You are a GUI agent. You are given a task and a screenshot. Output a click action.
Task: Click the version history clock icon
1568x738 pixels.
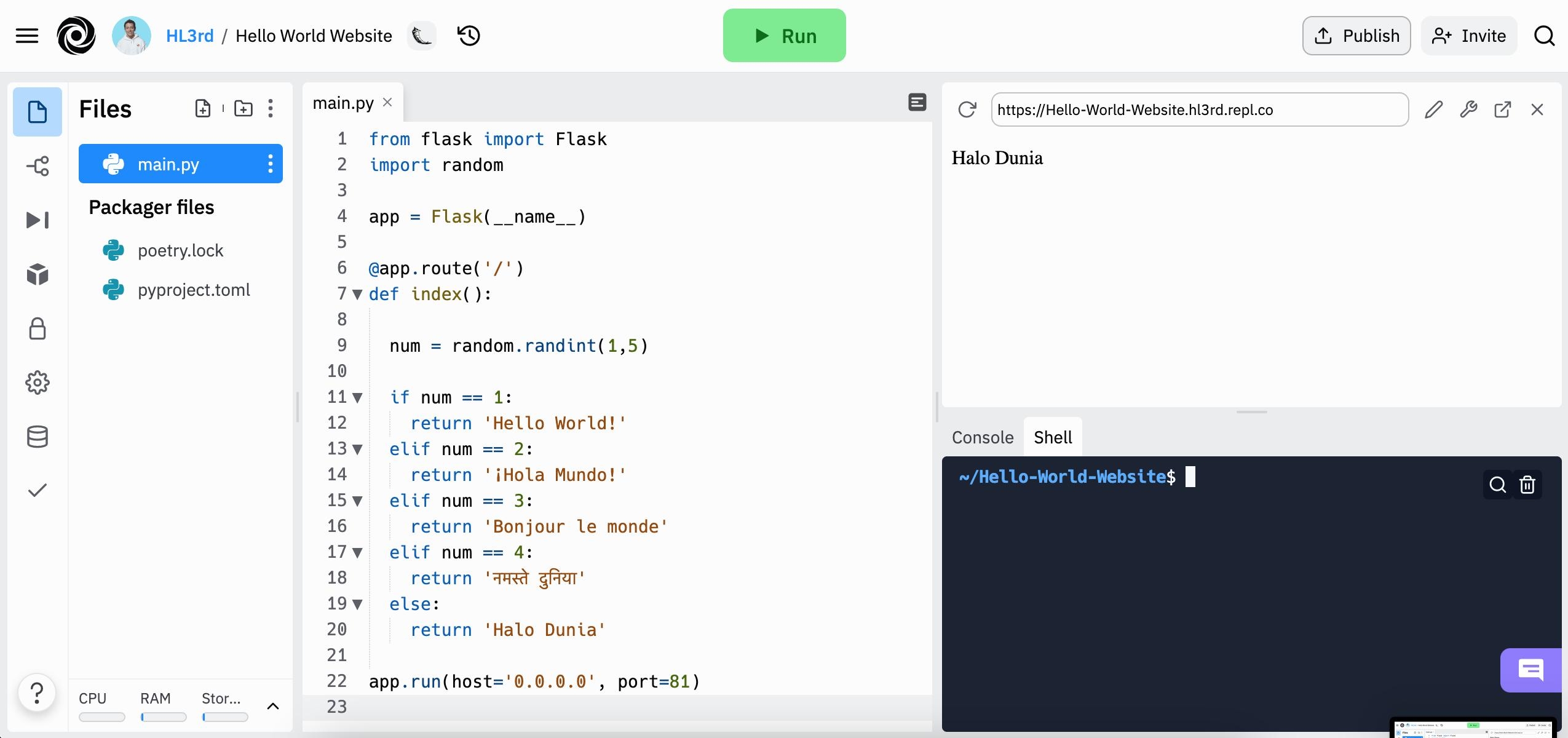tap(469, 36)
